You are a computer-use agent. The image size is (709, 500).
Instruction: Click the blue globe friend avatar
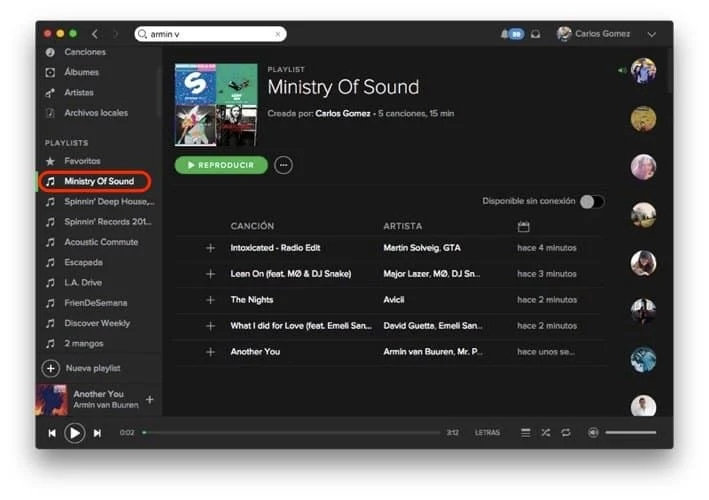(643, 359)
